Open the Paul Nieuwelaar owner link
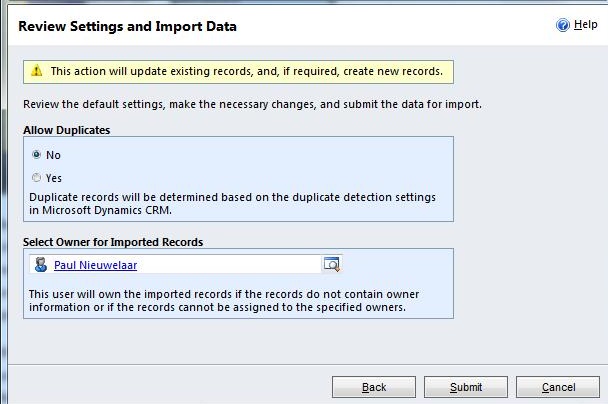Screen dimensions: 608x404 pos(95,265)
